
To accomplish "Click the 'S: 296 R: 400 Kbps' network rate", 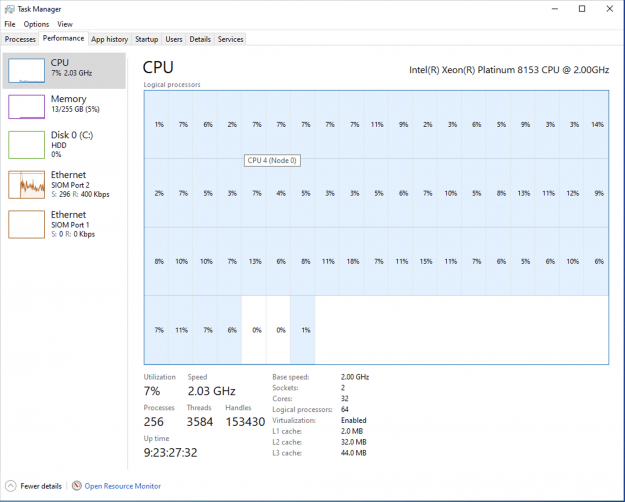I will [x=80, y=194].
